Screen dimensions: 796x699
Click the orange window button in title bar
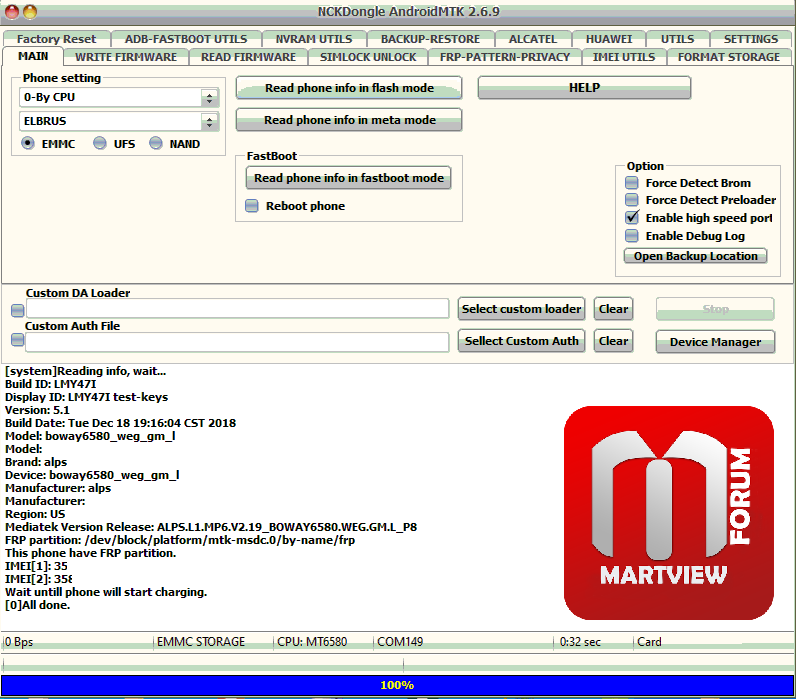[x=30, y=12]
